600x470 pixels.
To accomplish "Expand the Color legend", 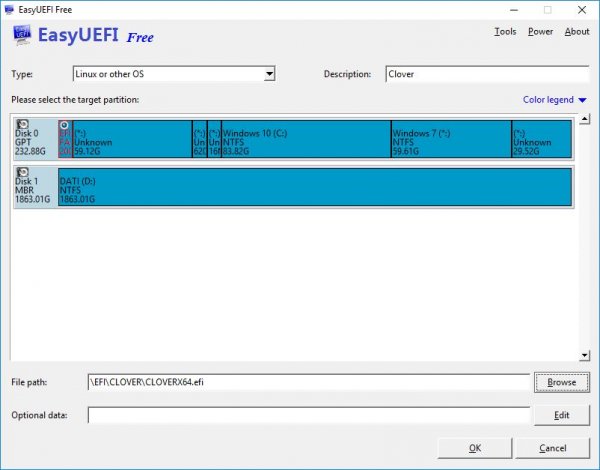I will (x=554, y=100).
